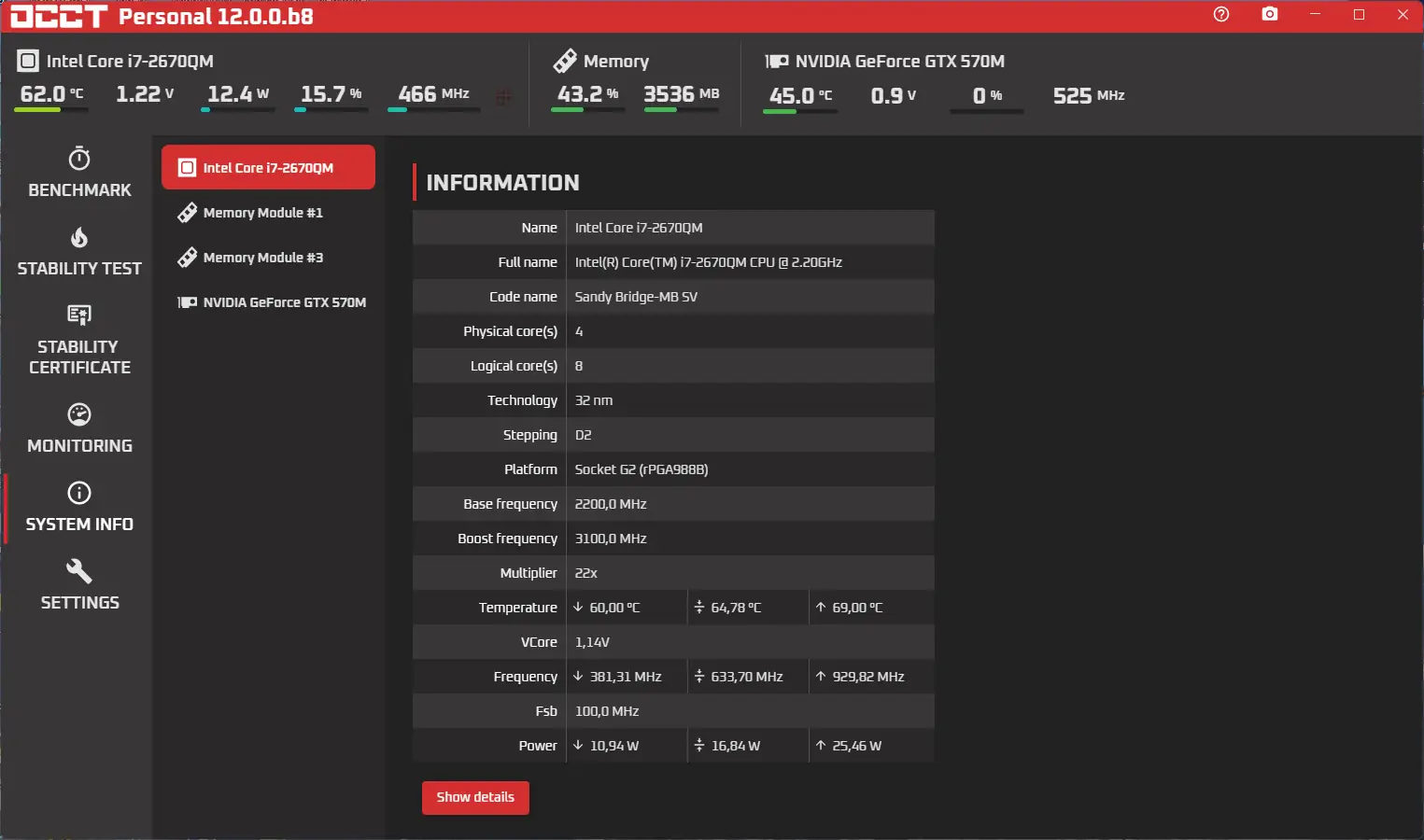This screenshot has width=1424, height=840.
Task: Click CPU icon in selected device entry
Action: tap(187, 168)
